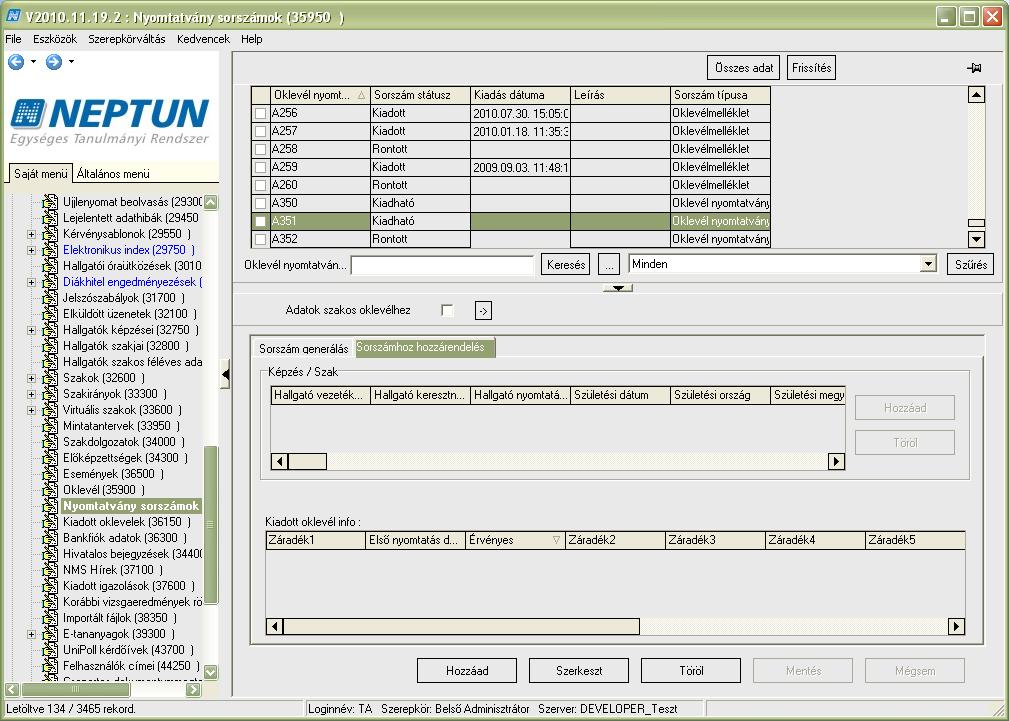The width and height of the screenshot is (1009, 721).
Task: Click the icon beside Importált fájlok (38350)
Action: click(x=50, y=618)
